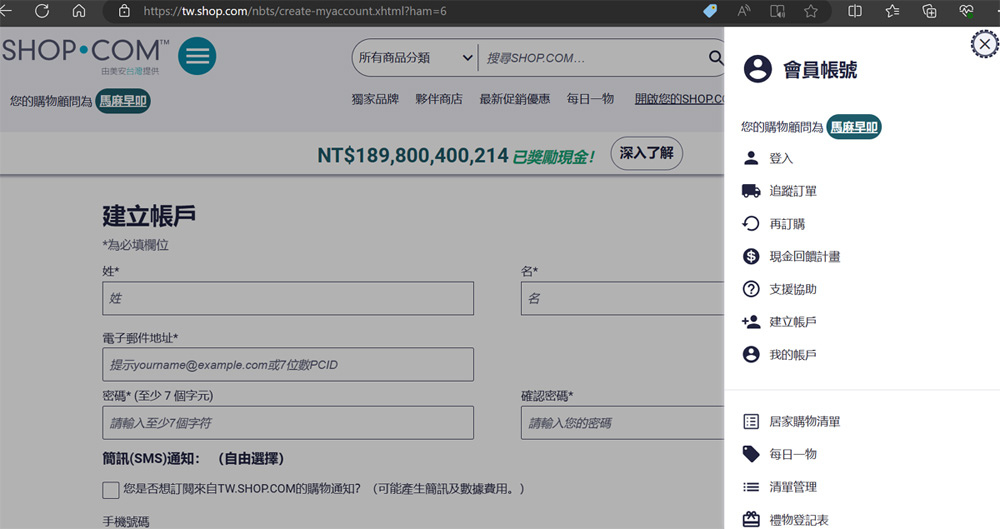Viewport: 1000px width, 529px height.
Task: Open 禮物登記表 link in panel
Action: [799, 520]
